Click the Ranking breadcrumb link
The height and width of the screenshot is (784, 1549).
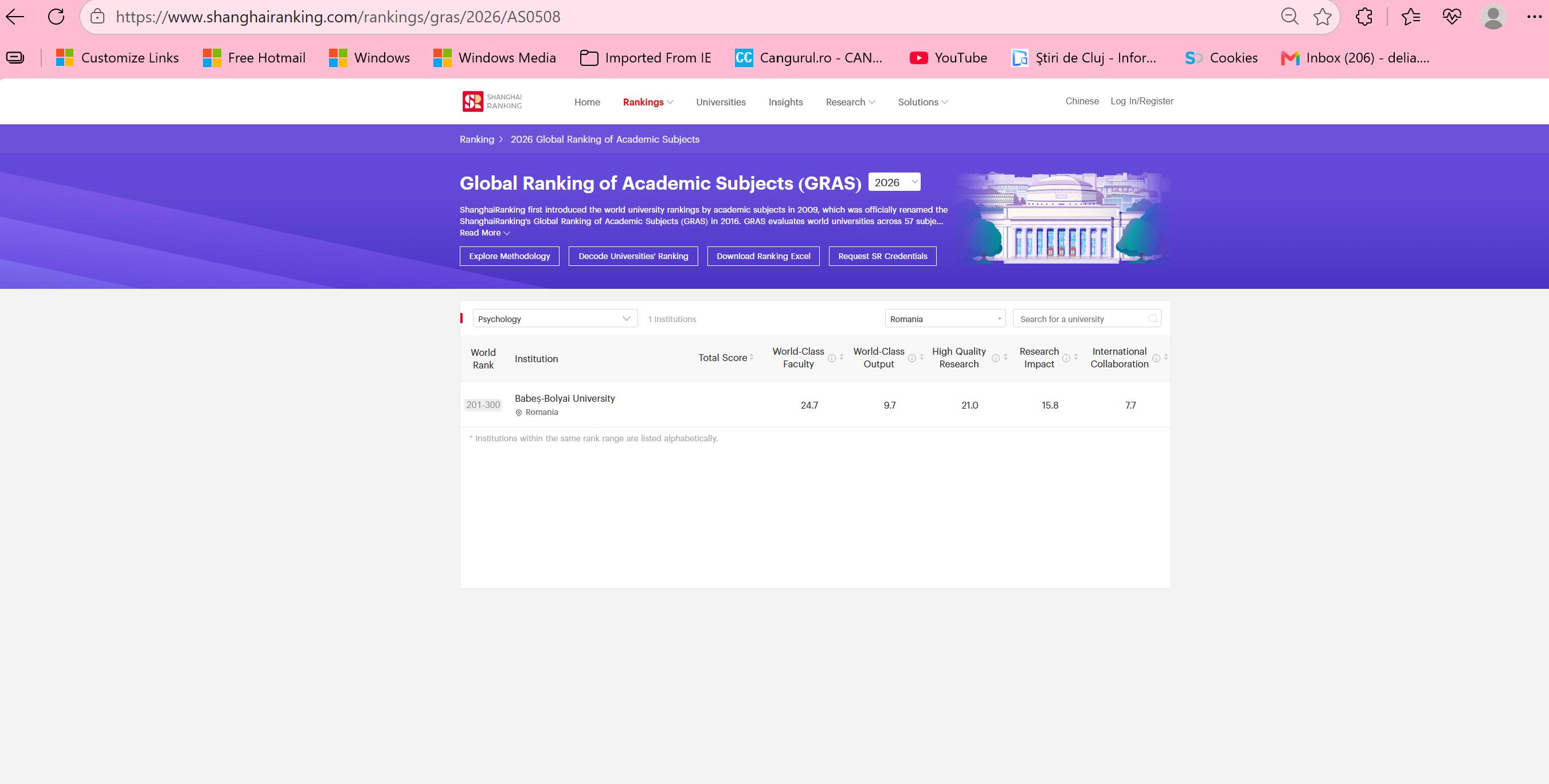tap(477, 139)
